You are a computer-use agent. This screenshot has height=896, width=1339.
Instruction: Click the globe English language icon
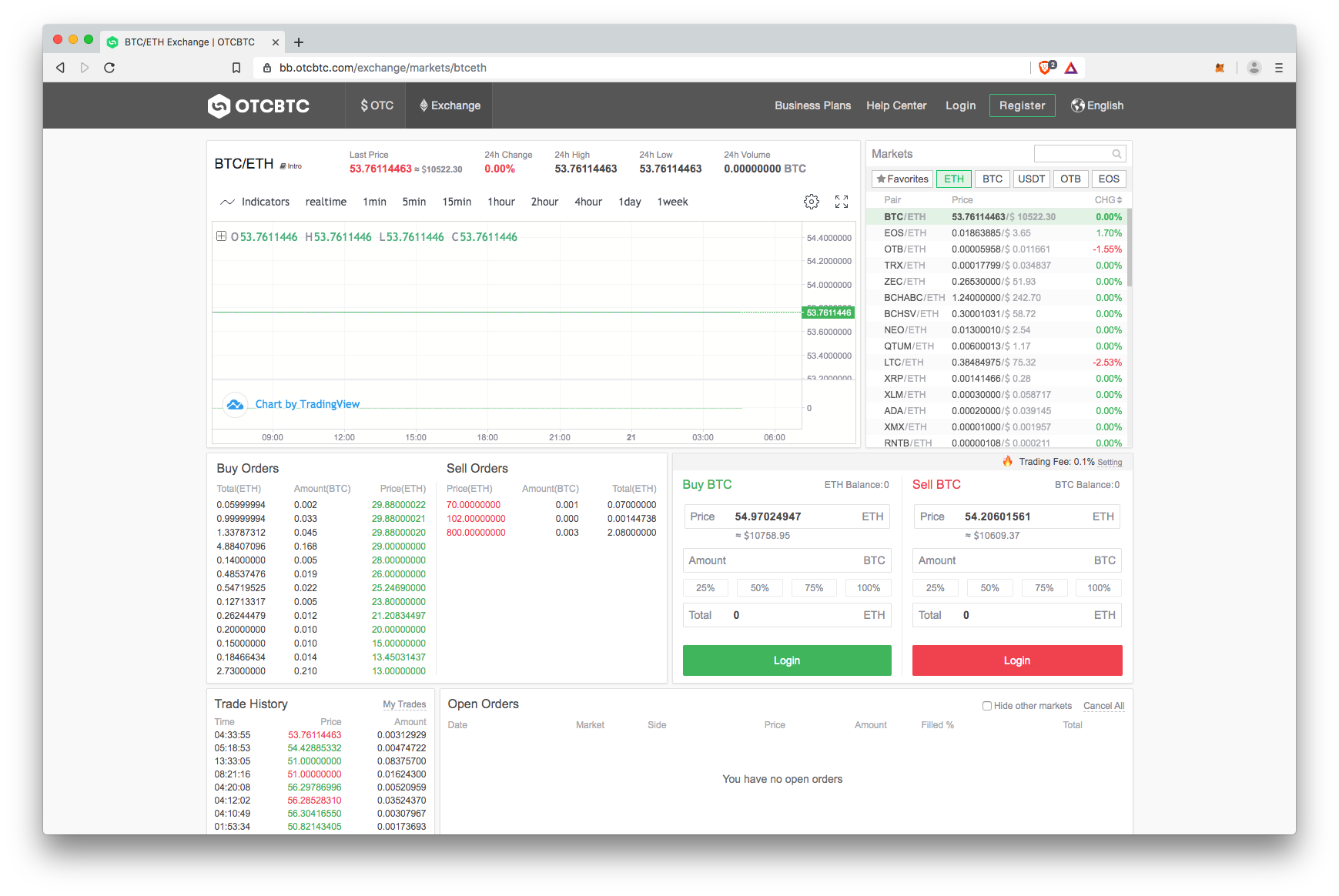1078,105
